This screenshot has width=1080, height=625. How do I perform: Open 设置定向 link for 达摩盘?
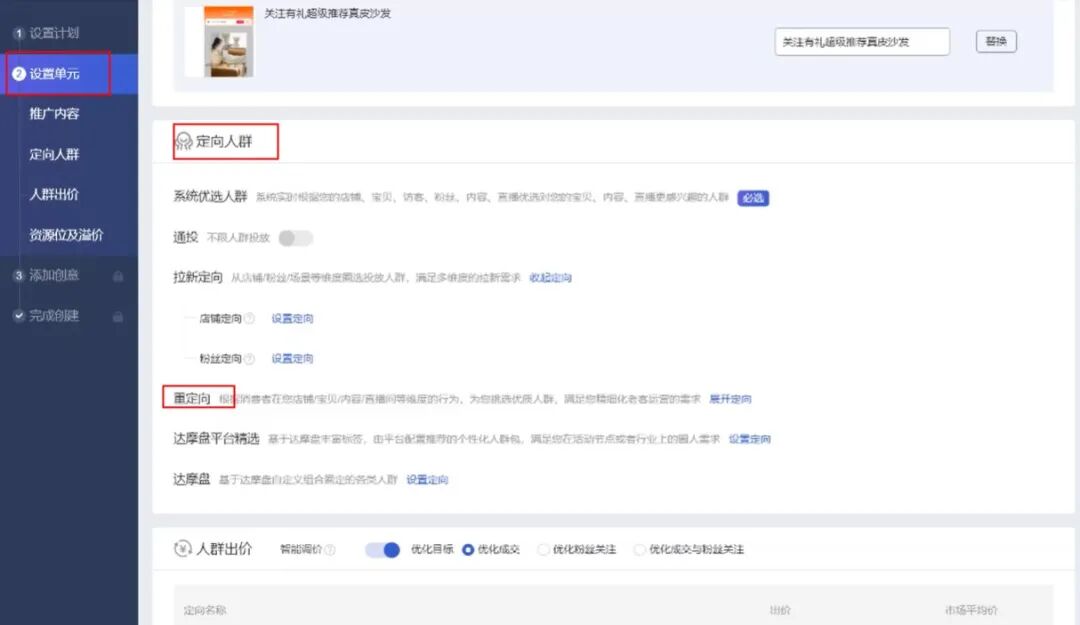[427, 480]
